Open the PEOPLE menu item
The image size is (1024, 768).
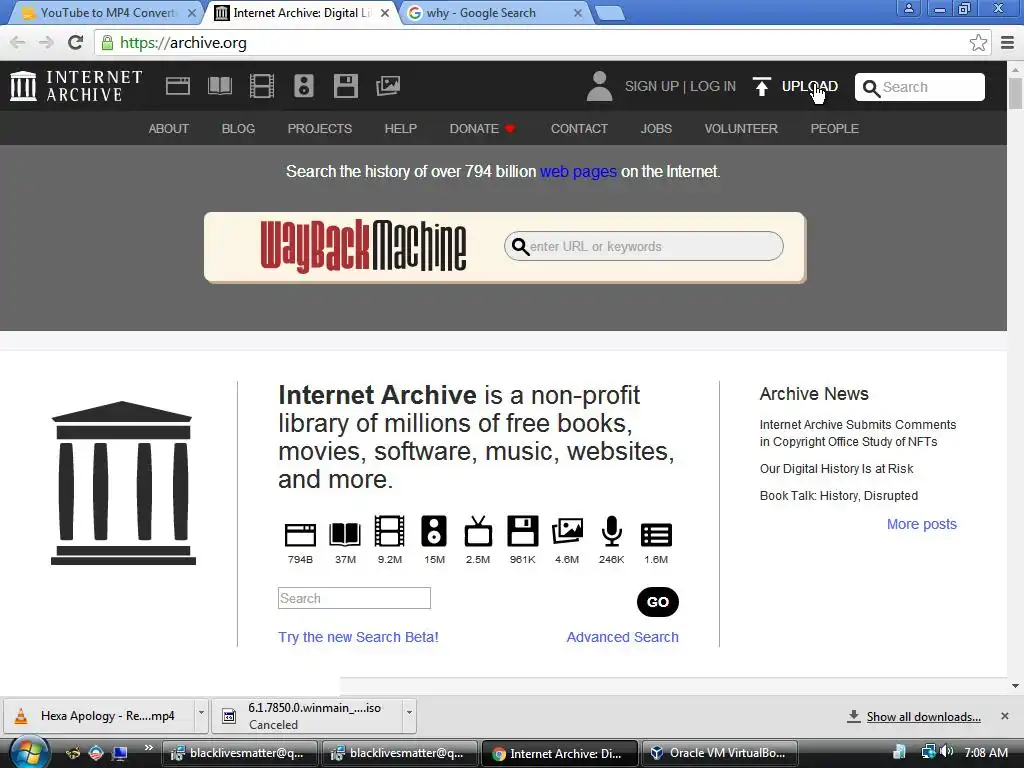[834, 129]
